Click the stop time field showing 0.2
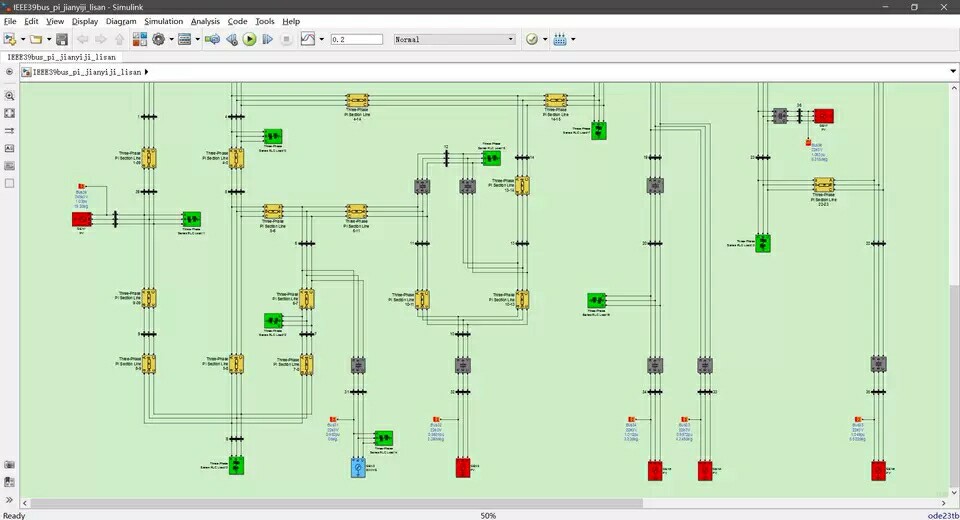 [356, 39]
